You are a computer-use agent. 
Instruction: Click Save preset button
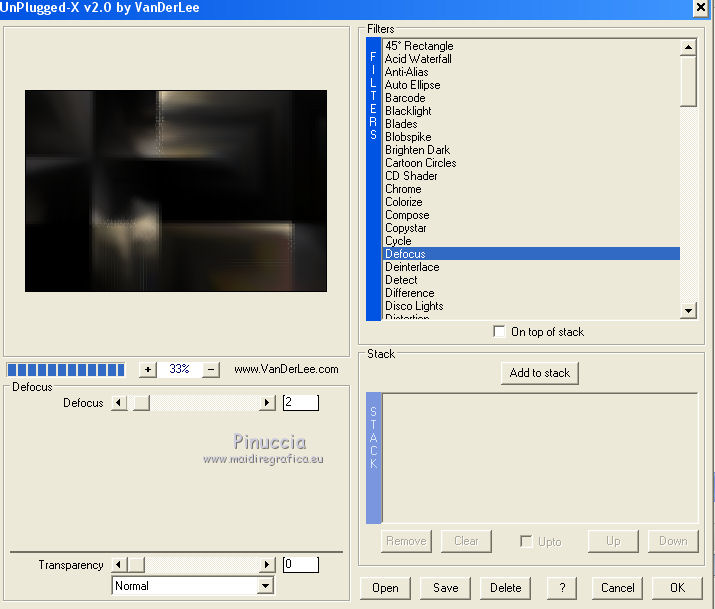[445, 588]
